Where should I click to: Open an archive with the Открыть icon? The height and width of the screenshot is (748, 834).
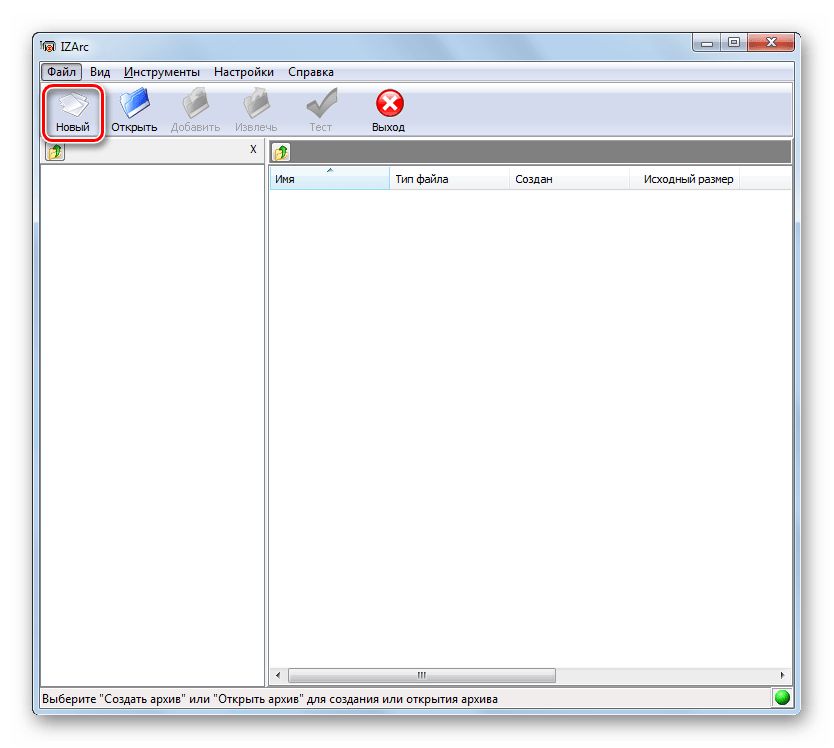pos(134,105)
